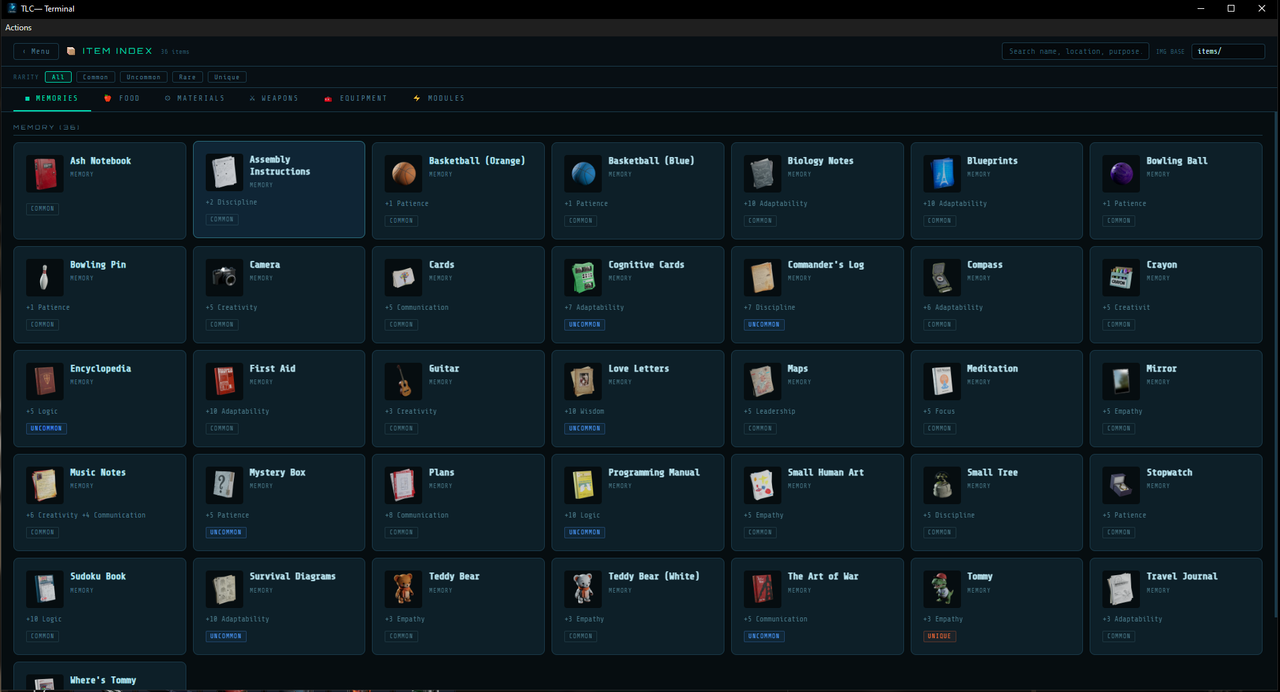Select the purple Bowling Ball icon
The image size is (1280, 692).
click(x=1121, y=174)
